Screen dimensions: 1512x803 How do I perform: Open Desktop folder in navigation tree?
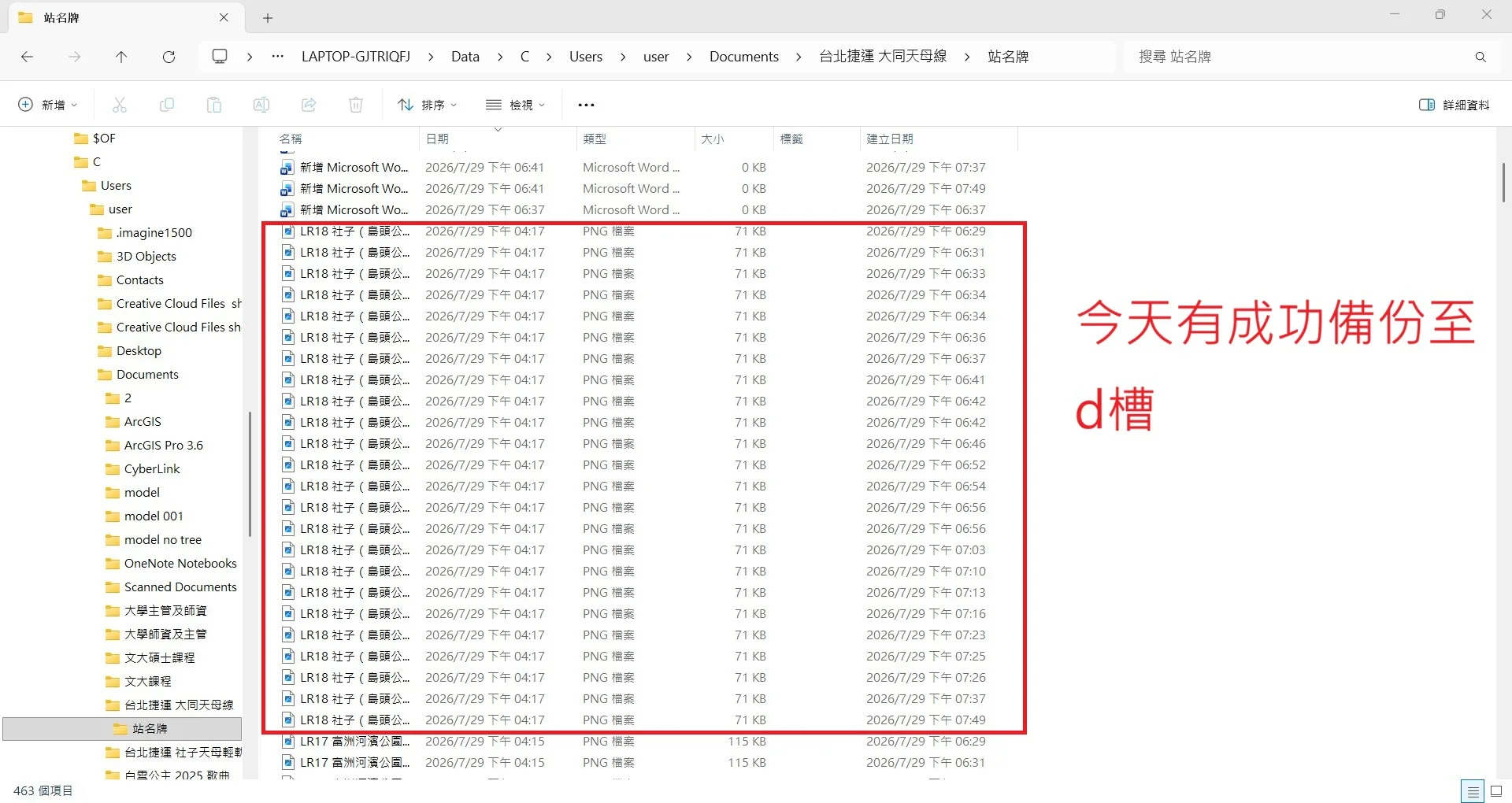139,350
